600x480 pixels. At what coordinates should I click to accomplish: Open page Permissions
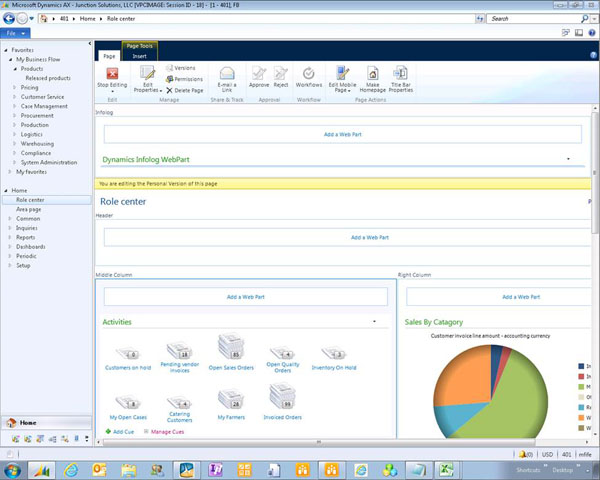point(184,79)
